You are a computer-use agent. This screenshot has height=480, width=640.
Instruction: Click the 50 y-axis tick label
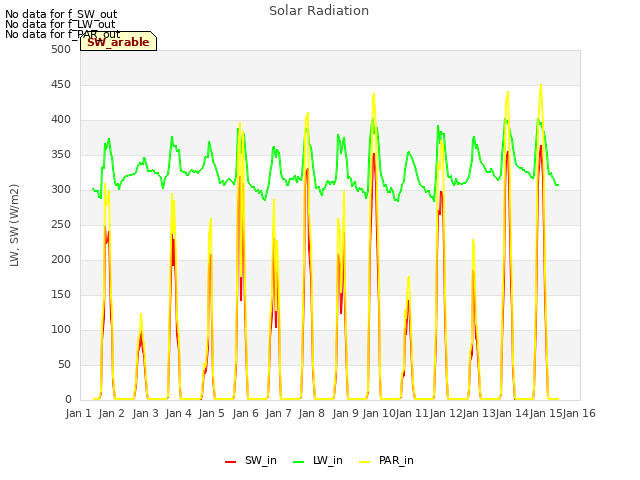64,364
